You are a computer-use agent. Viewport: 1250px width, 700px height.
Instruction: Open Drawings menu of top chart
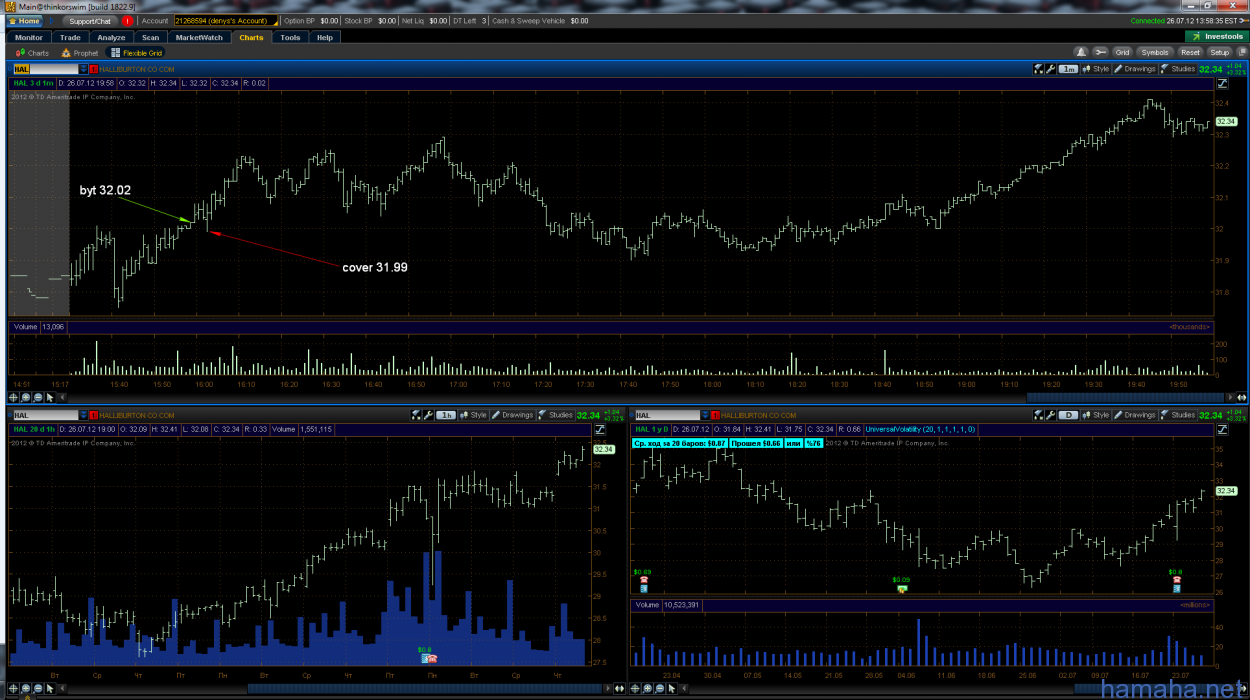point(1135,69)
